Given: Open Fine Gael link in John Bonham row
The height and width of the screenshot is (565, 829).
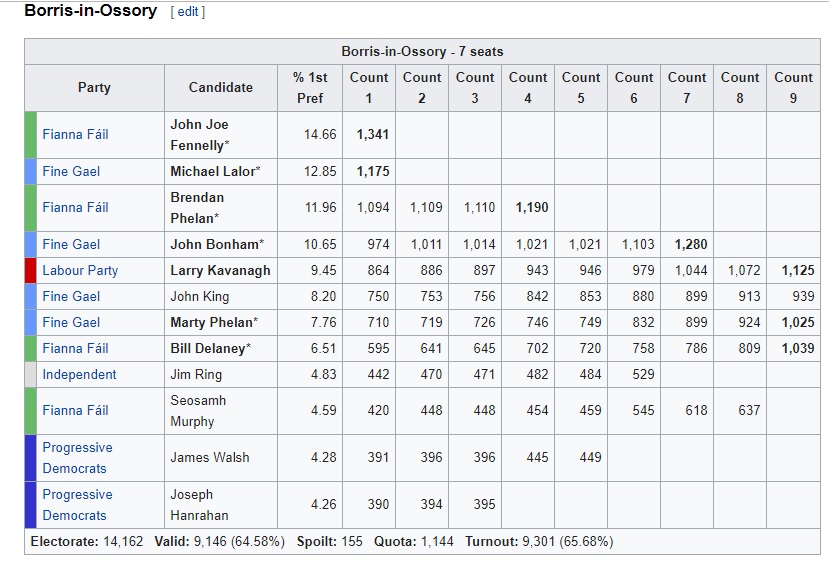Looking at the screenshot, I should tap(71, 245).
